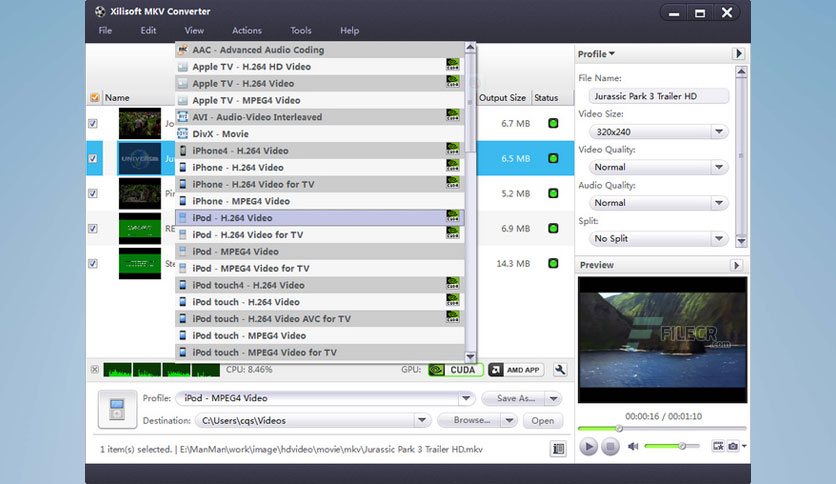
Task: Enable CUDA GPU acceleration
Action: pos(456,370)
